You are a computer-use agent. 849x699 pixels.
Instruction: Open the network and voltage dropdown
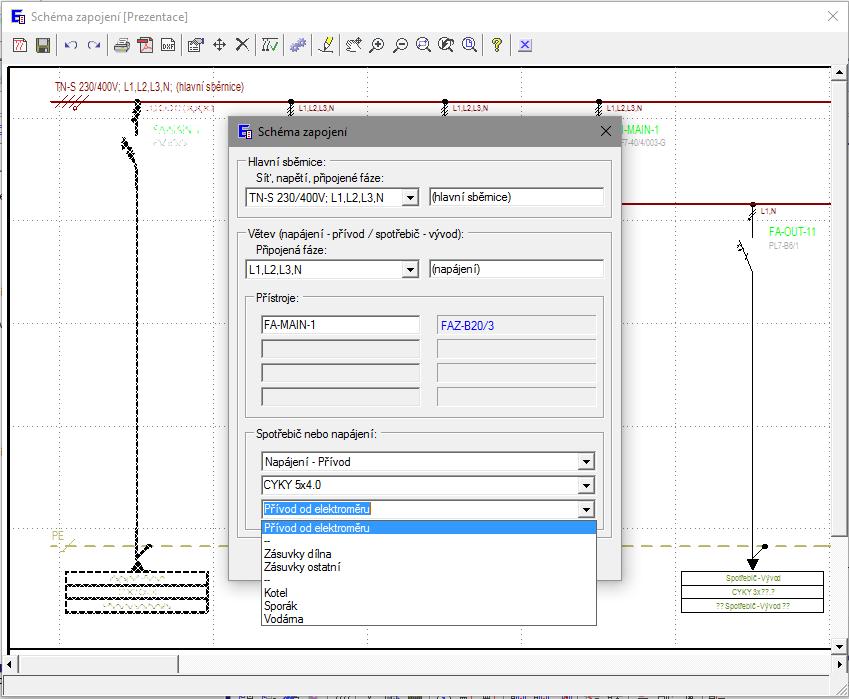pos(410,198)
